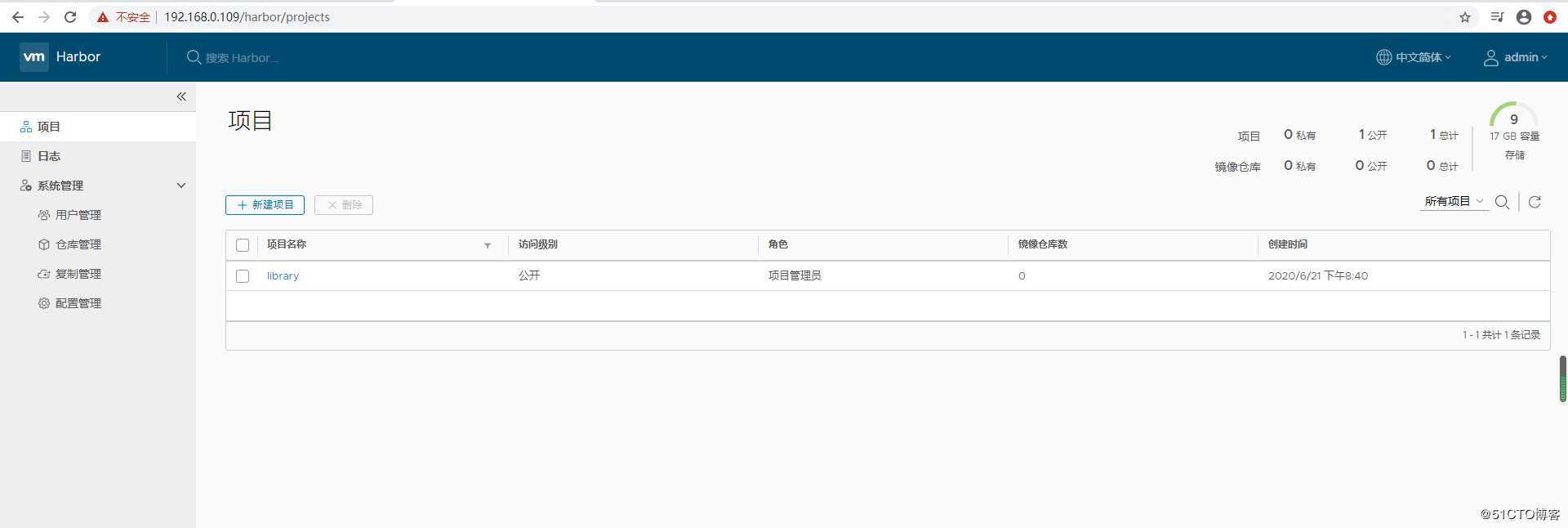
Task: Open the library project link
Action: tap(283, 276)
